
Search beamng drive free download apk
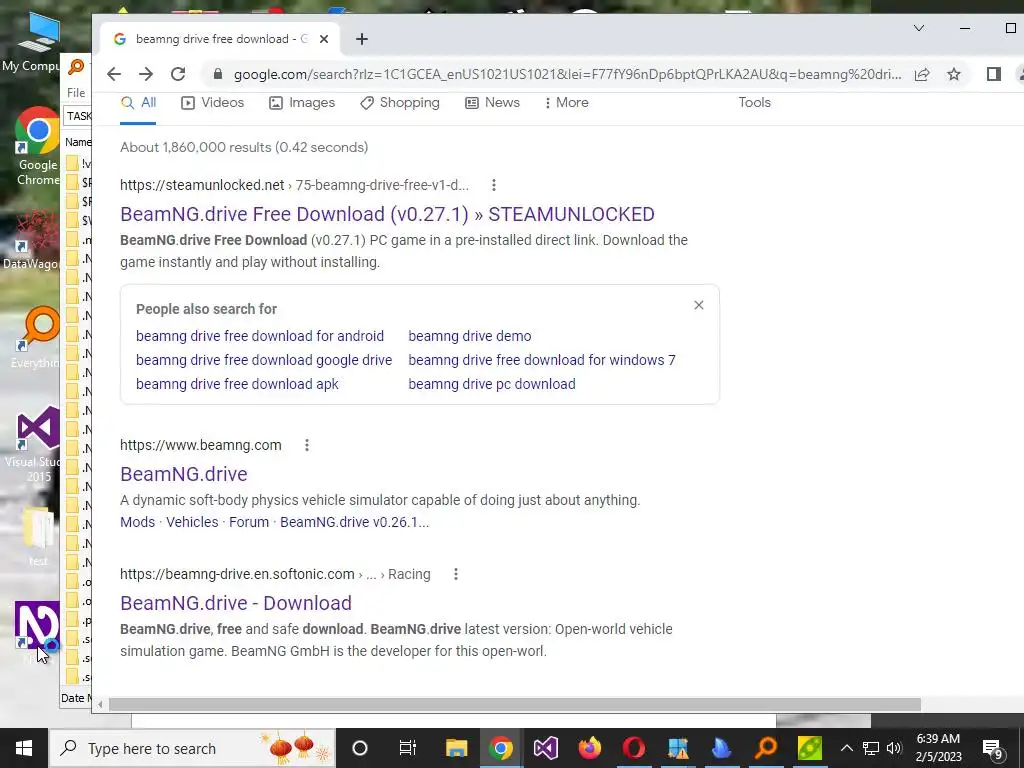[x=237, y=385]
